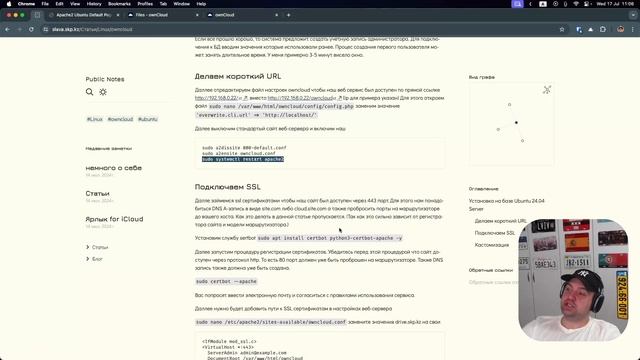Close the ownCloud tab
640x360 pixels.
(276, 15)
